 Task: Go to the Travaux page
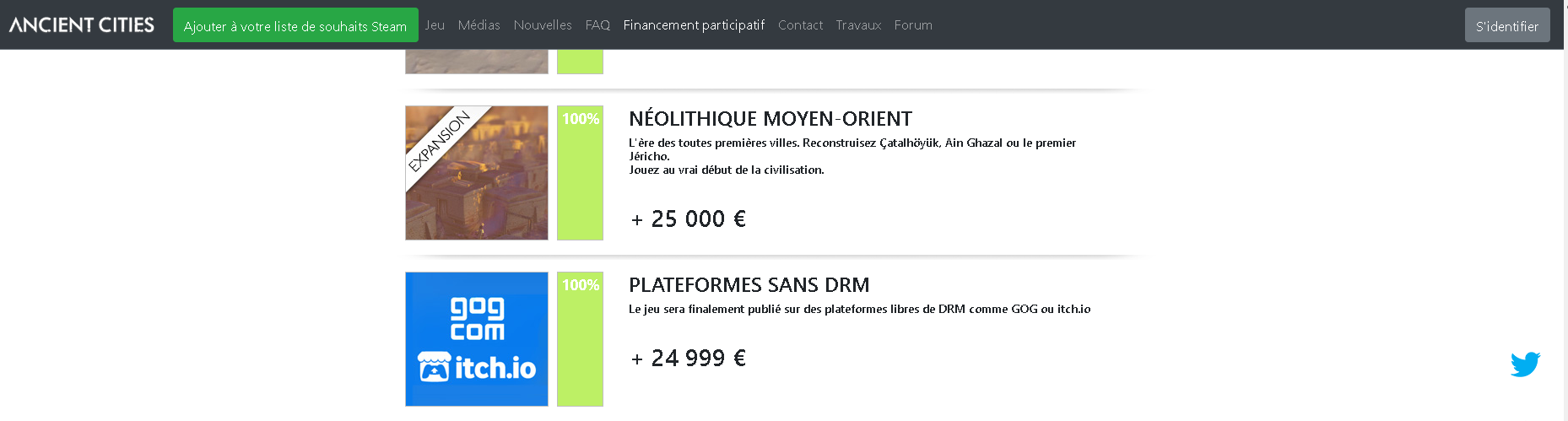pos(858,25)
